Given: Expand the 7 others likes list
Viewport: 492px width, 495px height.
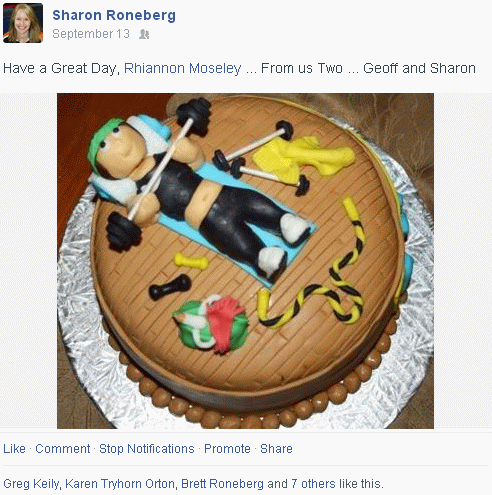Looking at the screenshot, I should click(313, 484).
